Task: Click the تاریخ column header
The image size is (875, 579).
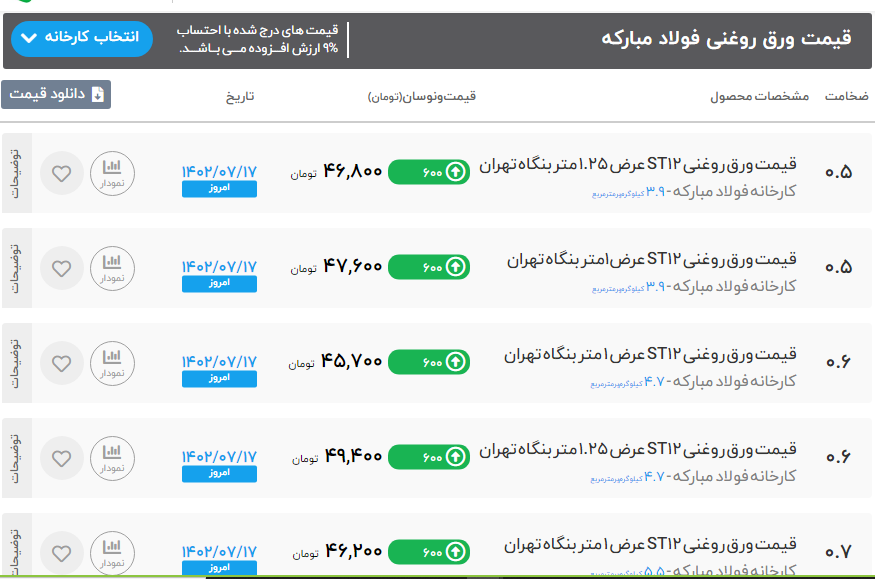Action: (239, 96)
